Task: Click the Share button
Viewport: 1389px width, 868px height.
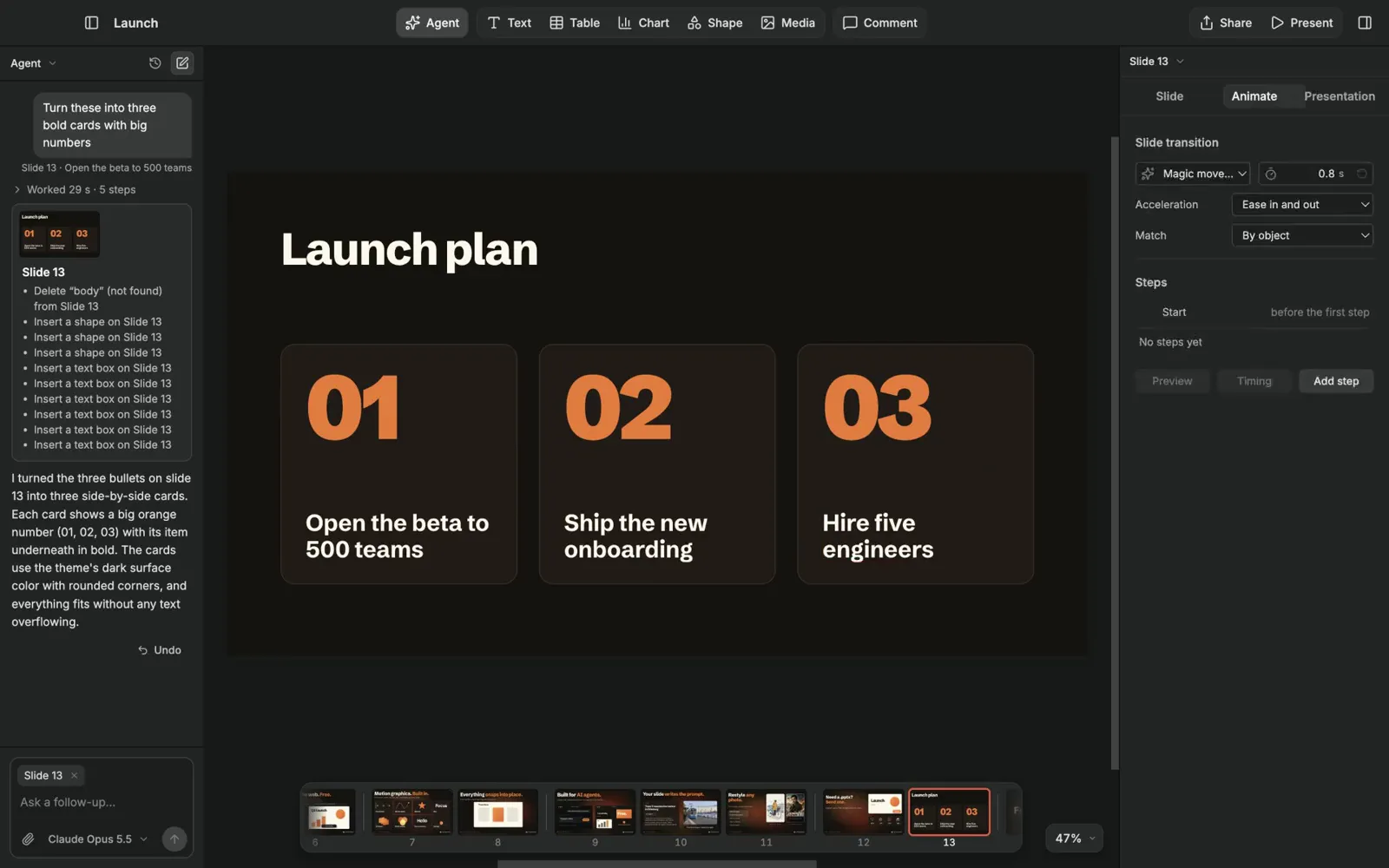Action: (1226, 23)
